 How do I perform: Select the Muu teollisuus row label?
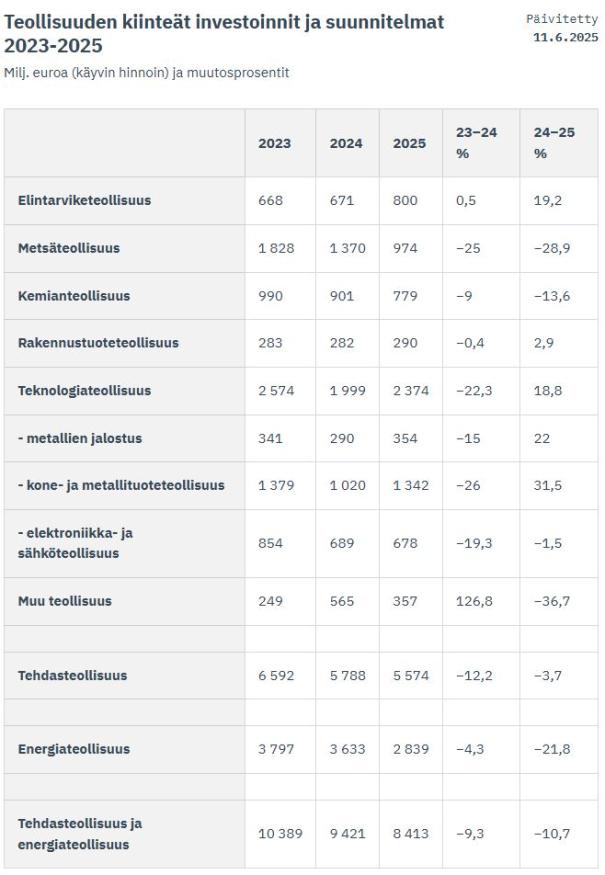coord(65,601)
